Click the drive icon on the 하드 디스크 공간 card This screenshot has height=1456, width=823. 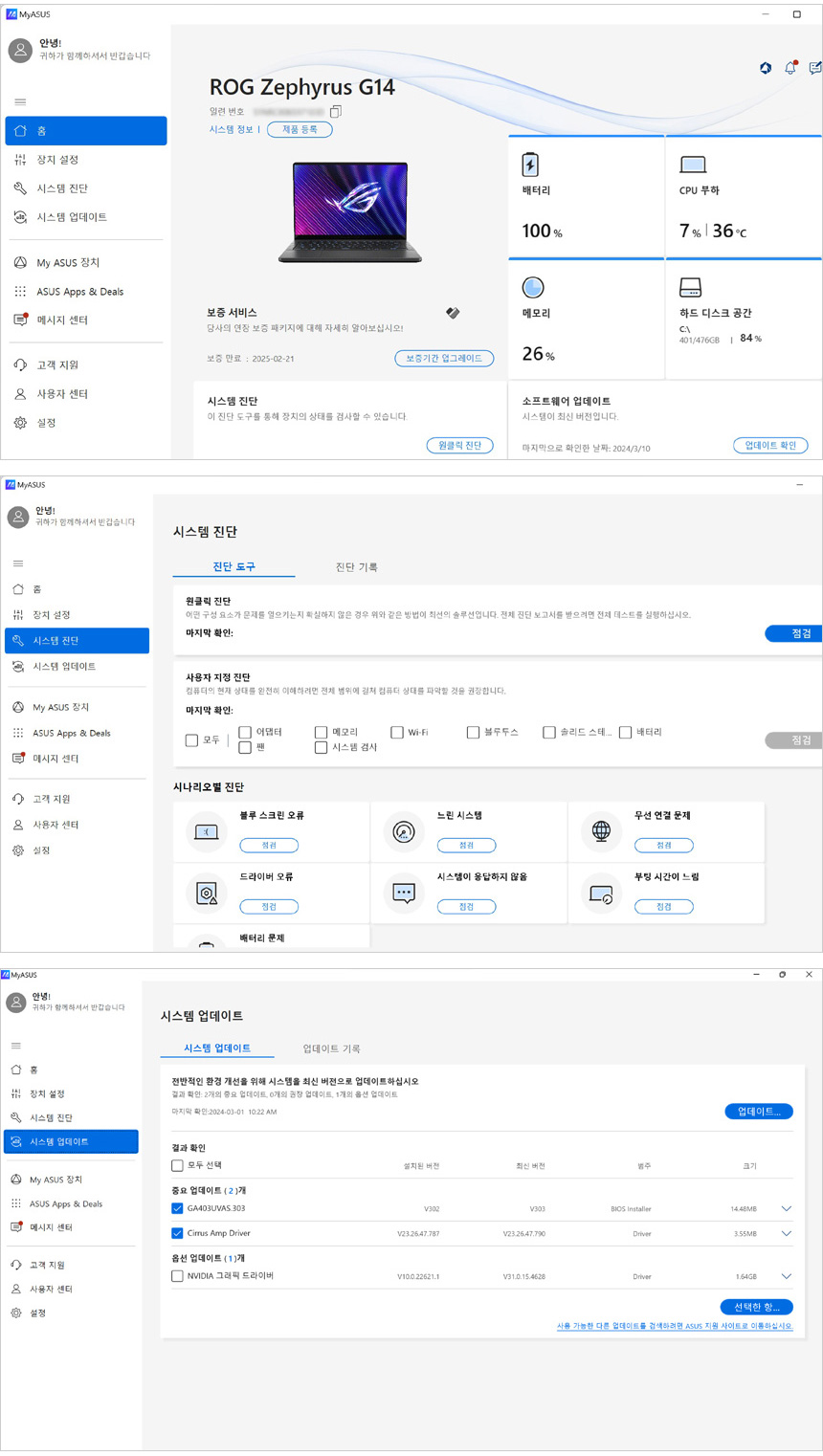(x=690, y=287)
